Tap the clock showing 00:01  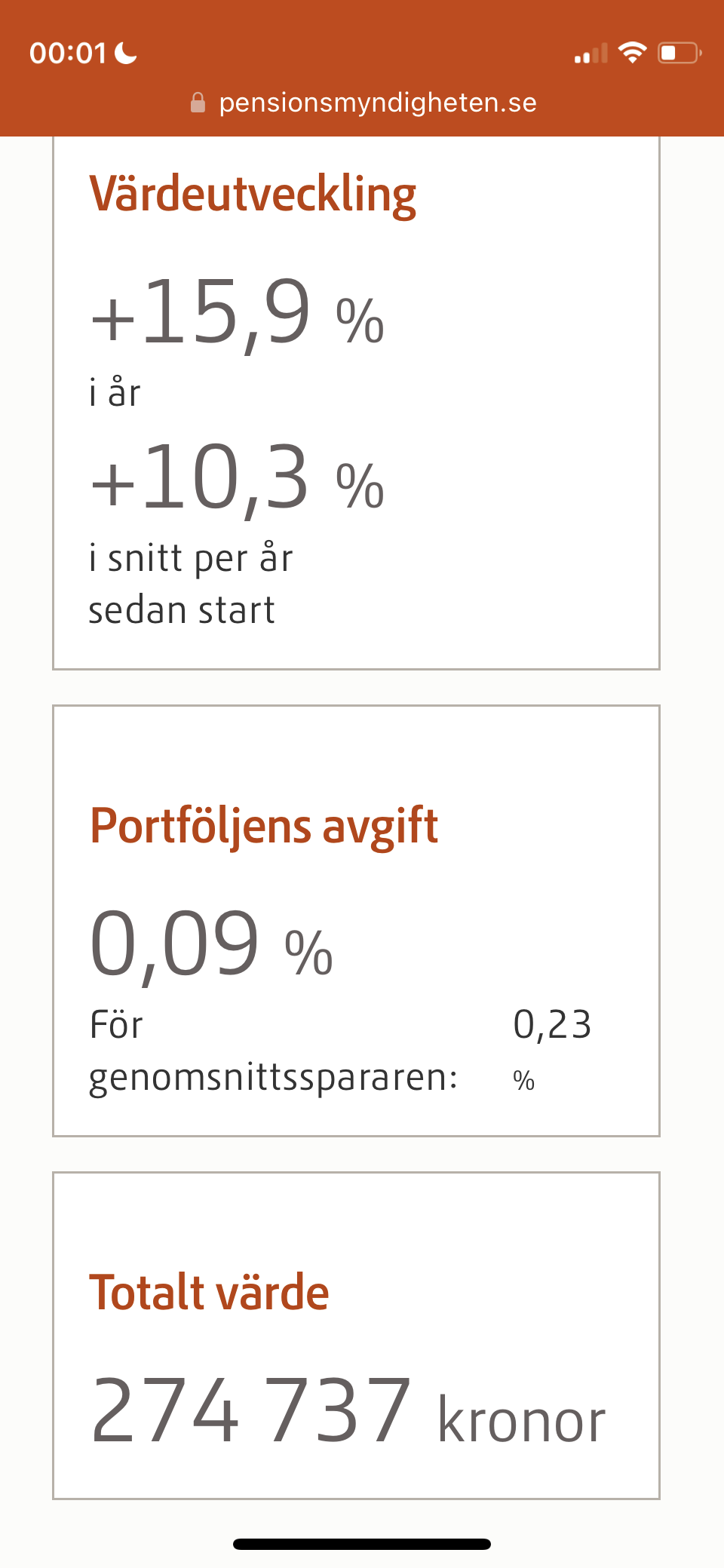coord(66,51)
